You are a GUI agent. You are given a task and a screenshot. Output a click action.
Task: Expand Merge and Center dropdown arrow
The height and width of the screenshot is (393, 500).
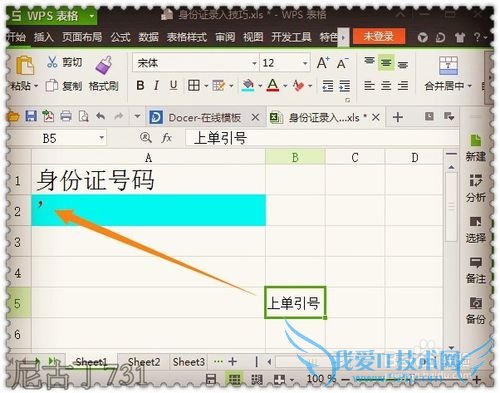point(470,86)
